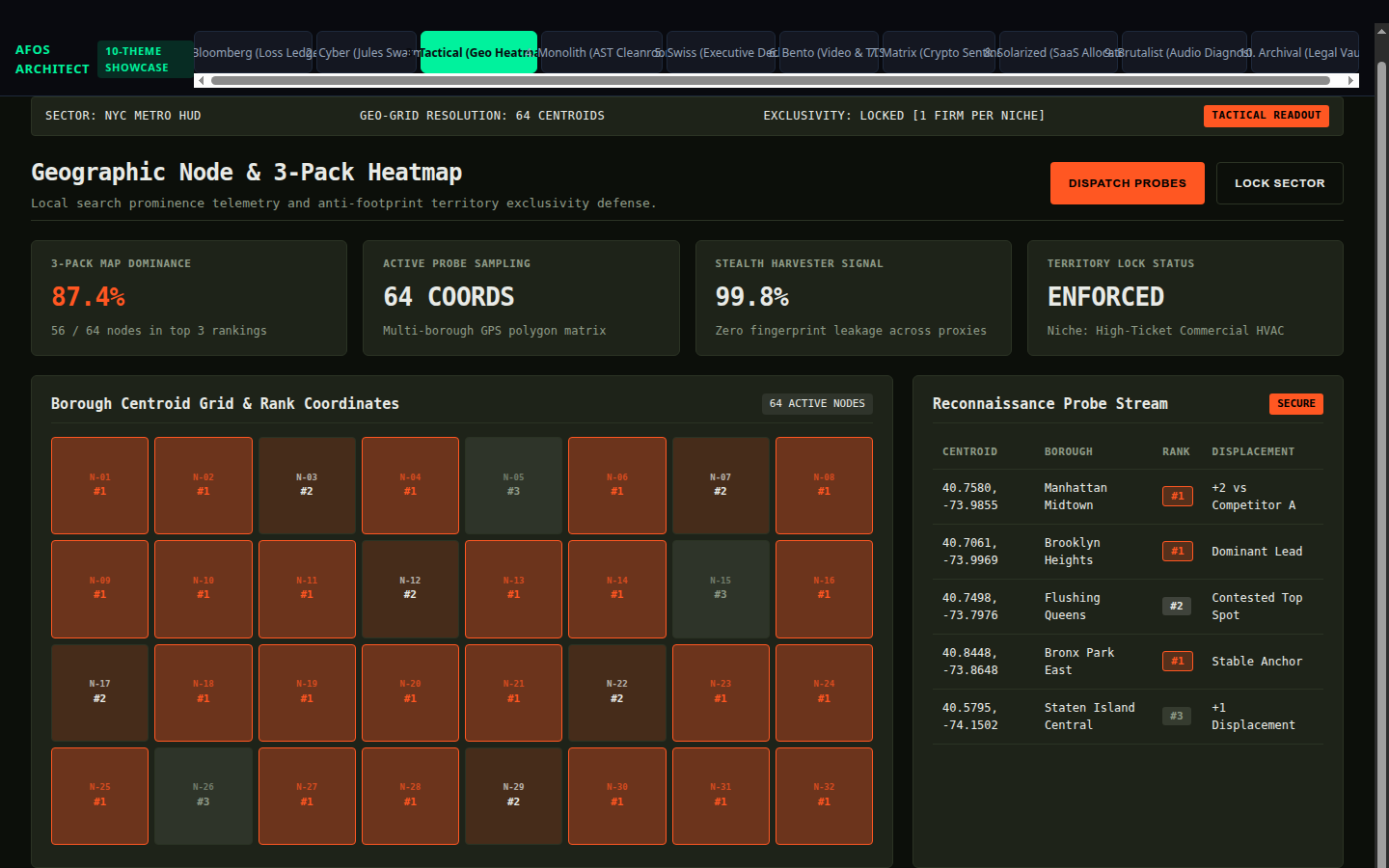Select grid node N-02
The image size is (1389, 868).
pos(204,485)
